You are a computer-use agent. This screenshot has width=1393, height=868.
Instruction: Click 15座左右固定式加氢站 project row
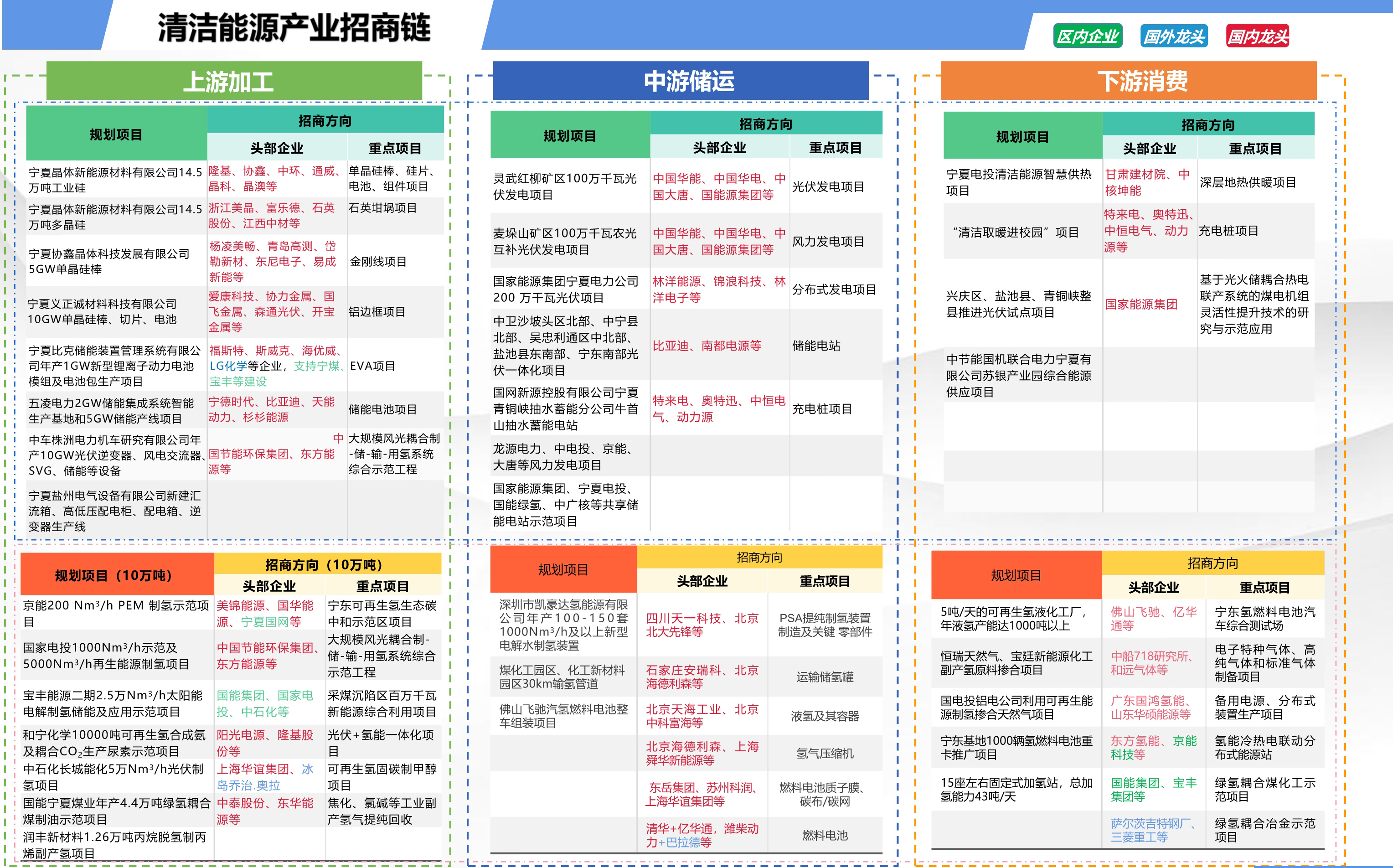pos(1016,789)
